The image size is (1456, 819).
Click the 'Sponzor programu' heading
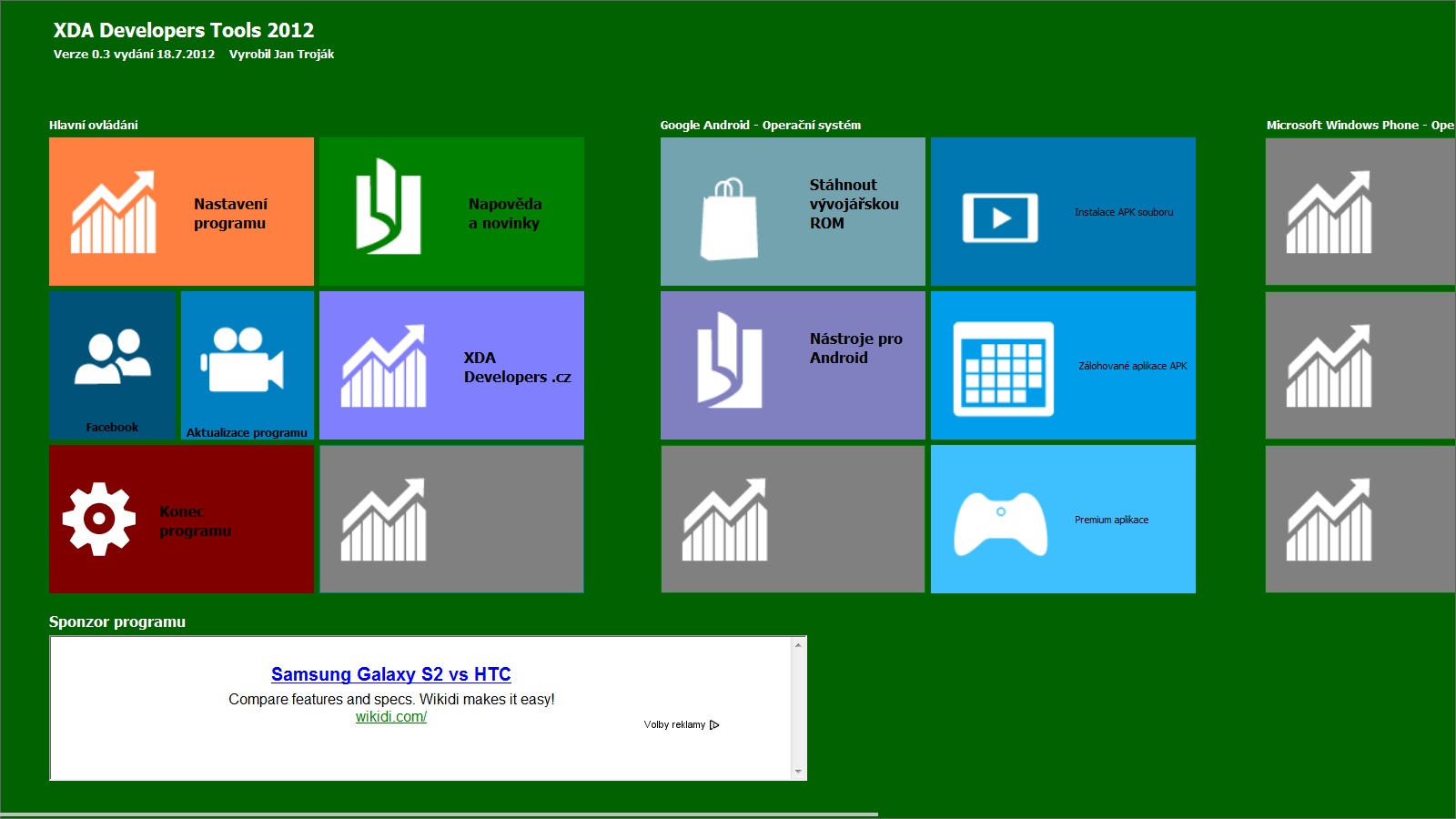click(117, 622)
